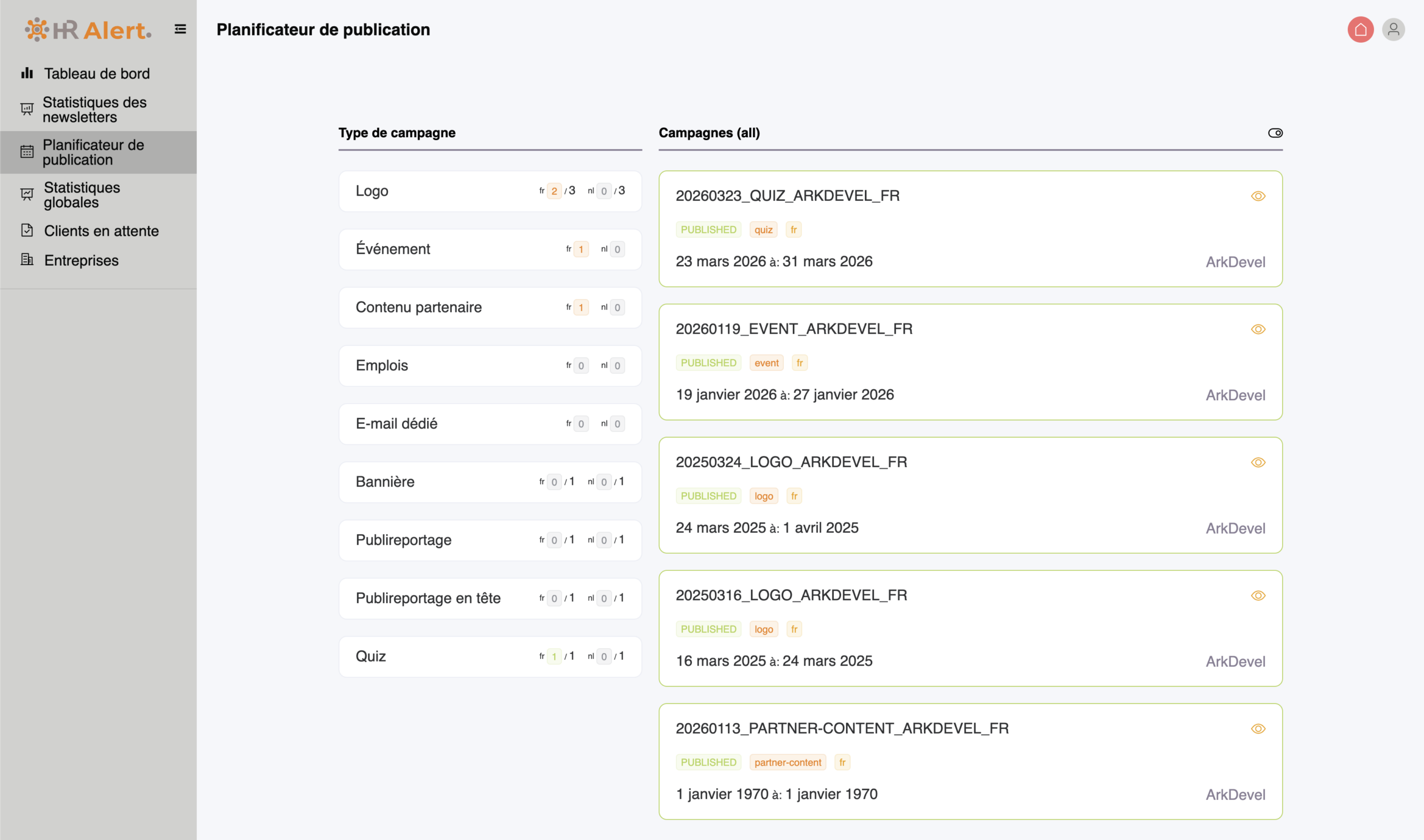This screenshot has width=1424, height=840.
Task: Click the fr count 1 in Événement row
Action: coord(580,250)
